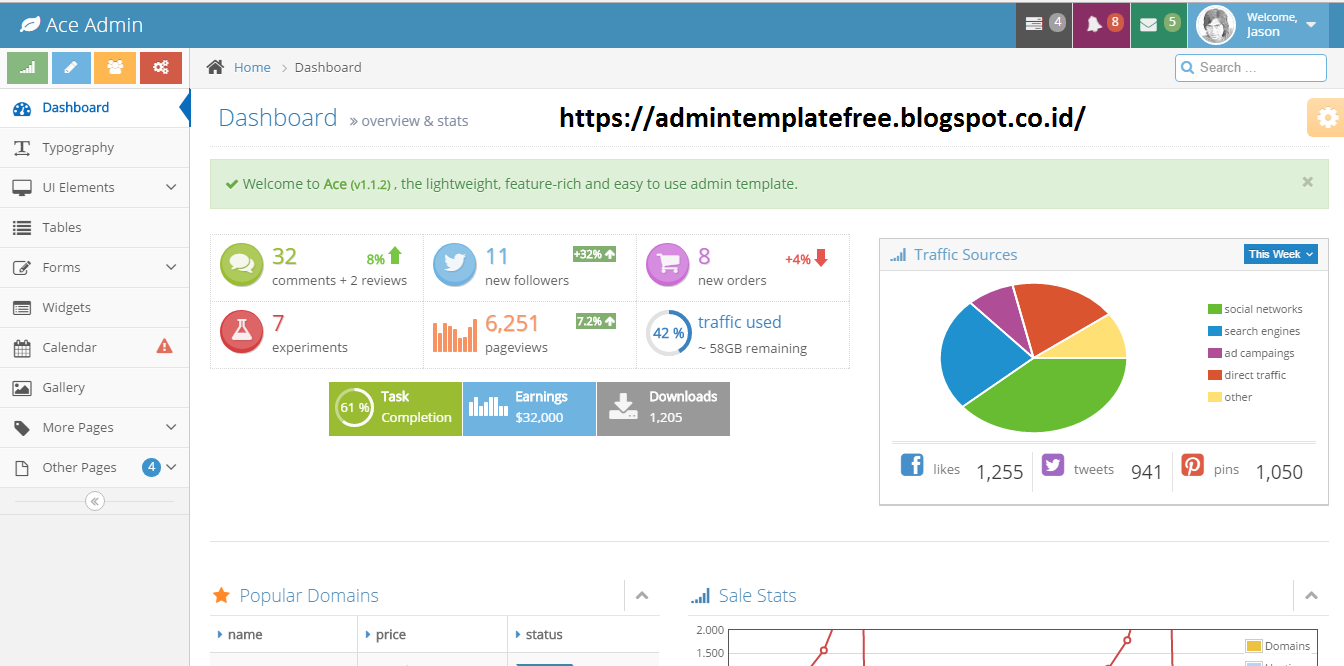Open the orange settings gear panel

point(1327,118)
